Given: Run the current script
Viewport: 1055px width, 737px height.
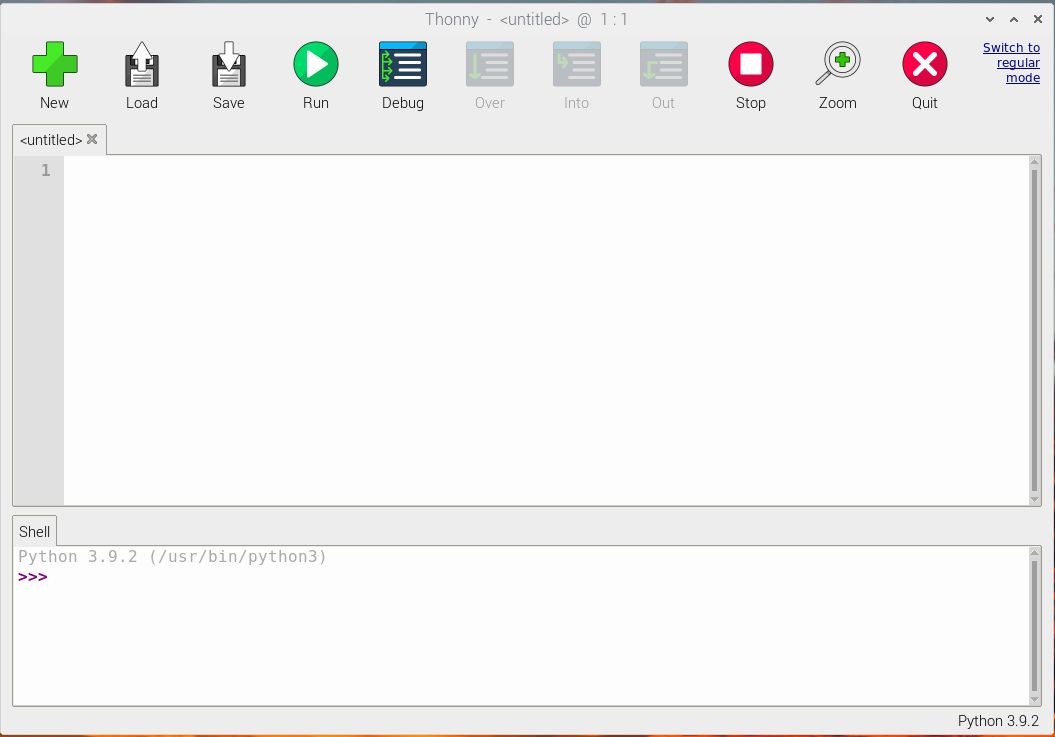Looking at the screenshot, I should click(316, 65).
